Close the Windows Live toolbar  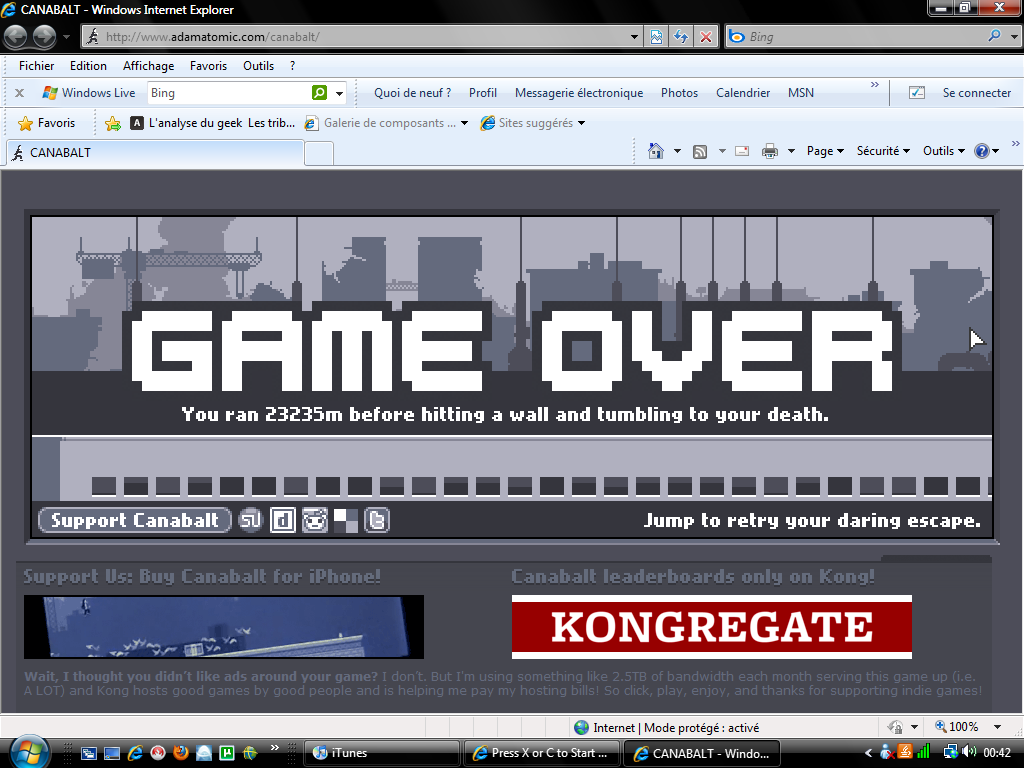[x=20, y=93]
